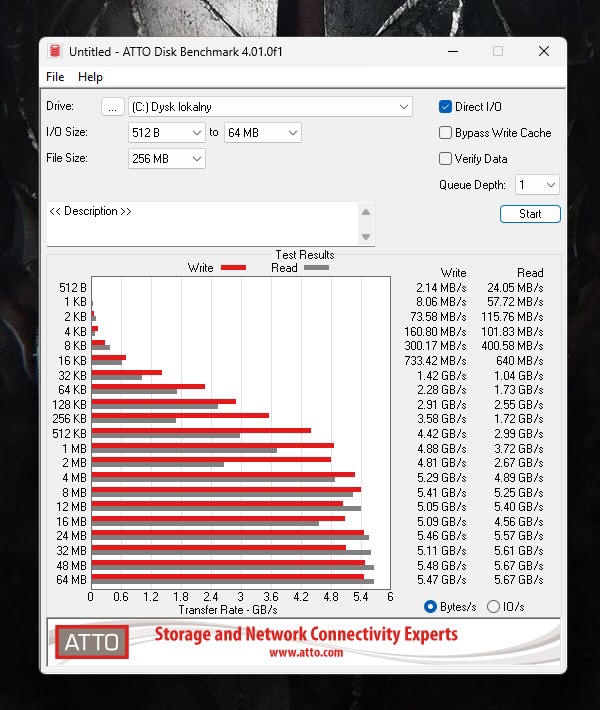Click the drive browse "..." button

pyautogui.click(x=113, y=107)
